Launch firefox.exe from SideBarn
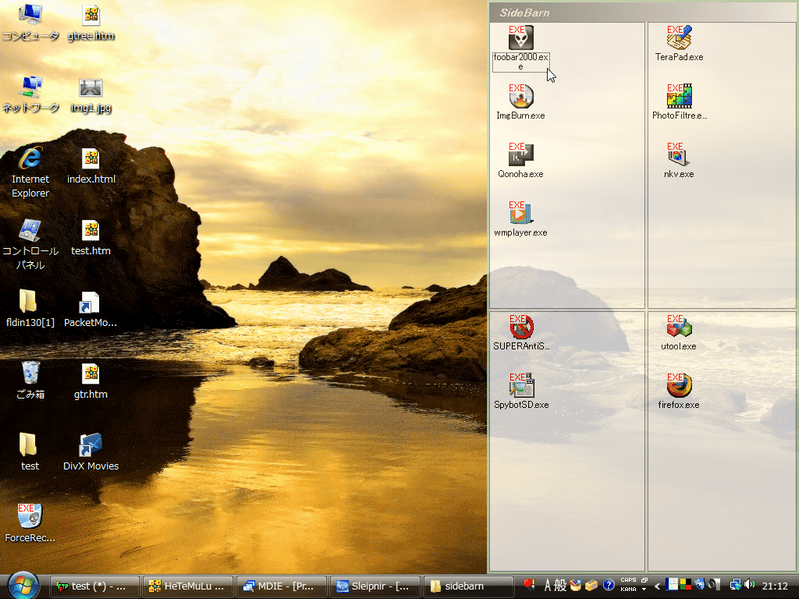The width and height of the screenshot is (799, 599). point(679,386)
